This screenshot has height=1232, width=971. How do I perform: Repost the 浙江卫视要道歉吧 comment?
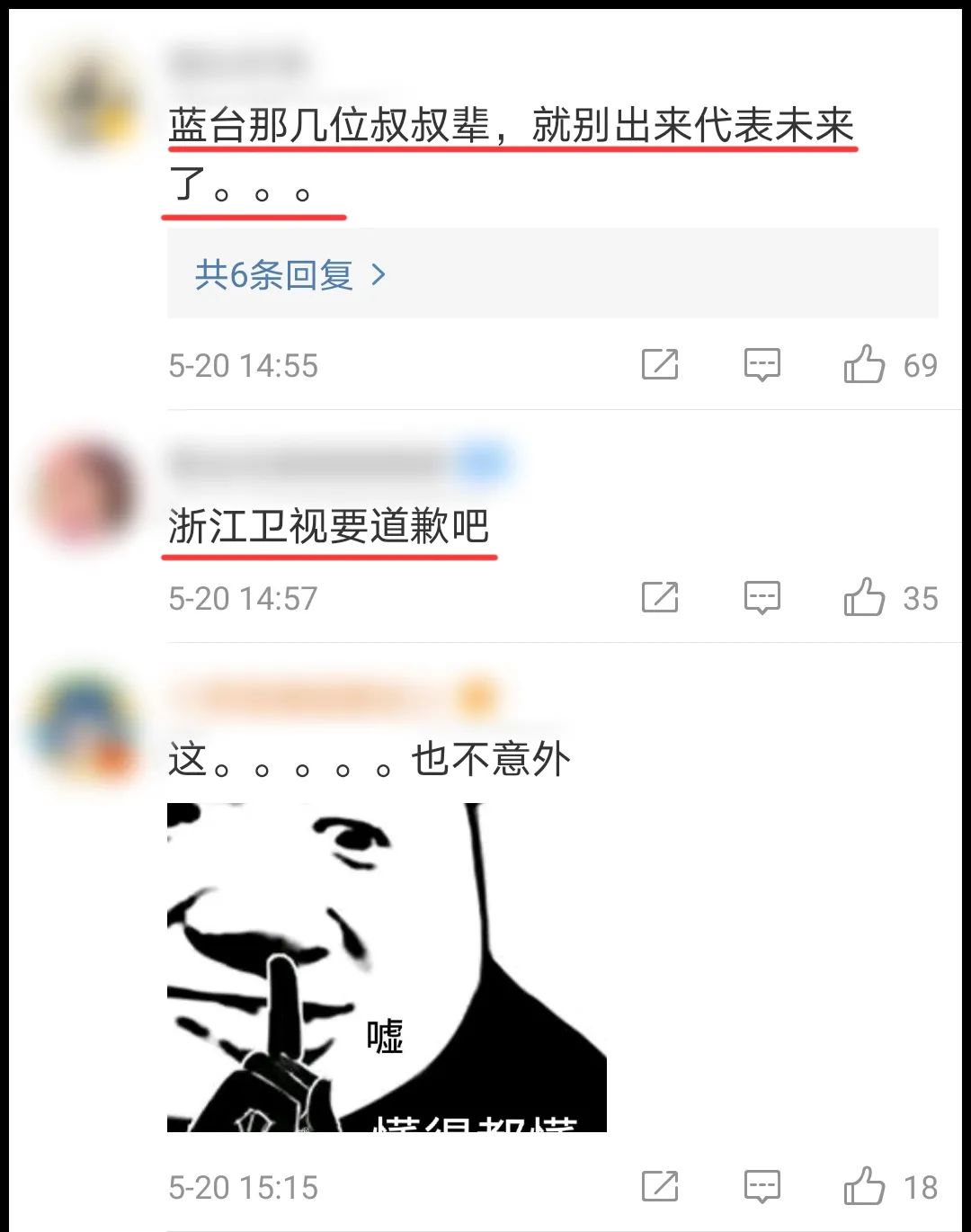[660, 597]
